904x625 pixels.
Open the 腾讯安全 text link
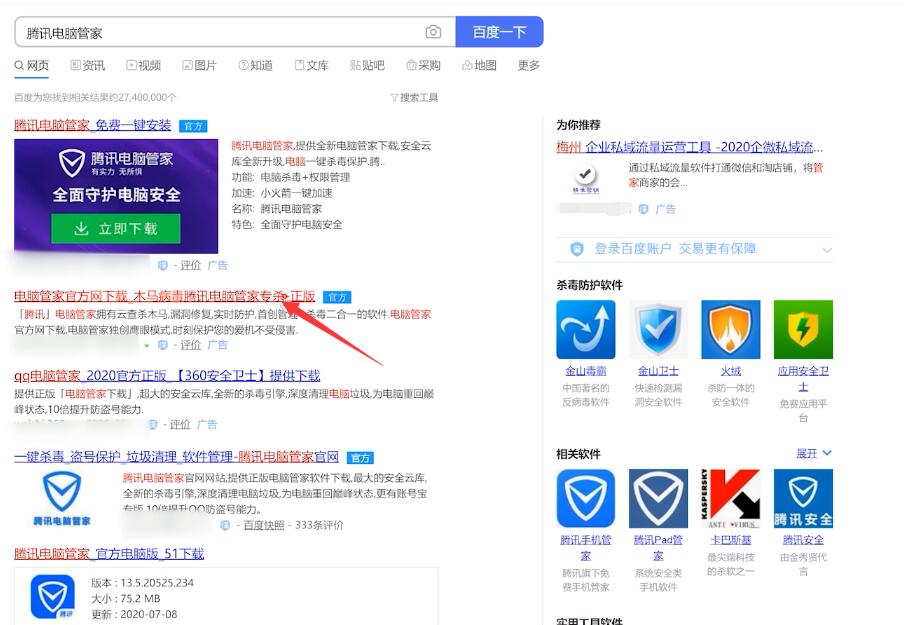point(803,540)
